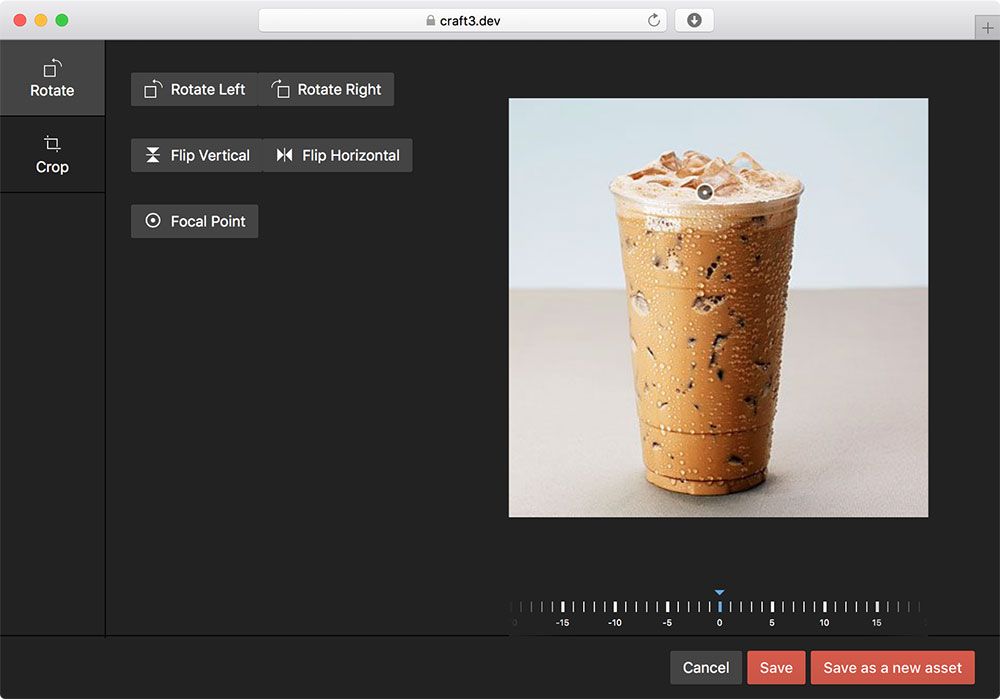This screenshot has height=699, width=1000.
Task: Select the Focal Point tool icon
Action: [151, 221]
